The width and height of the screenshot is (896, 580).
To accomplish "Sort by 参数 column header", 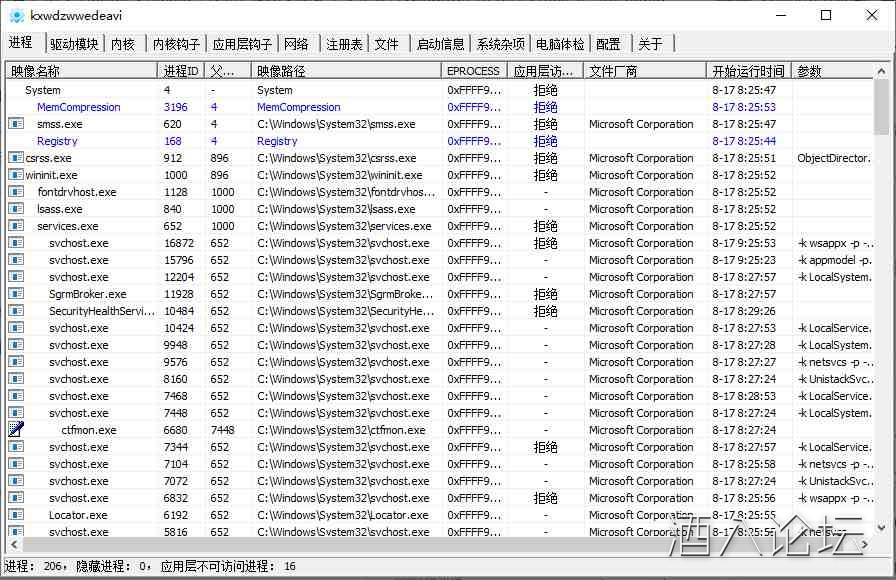I will [832, 71].
